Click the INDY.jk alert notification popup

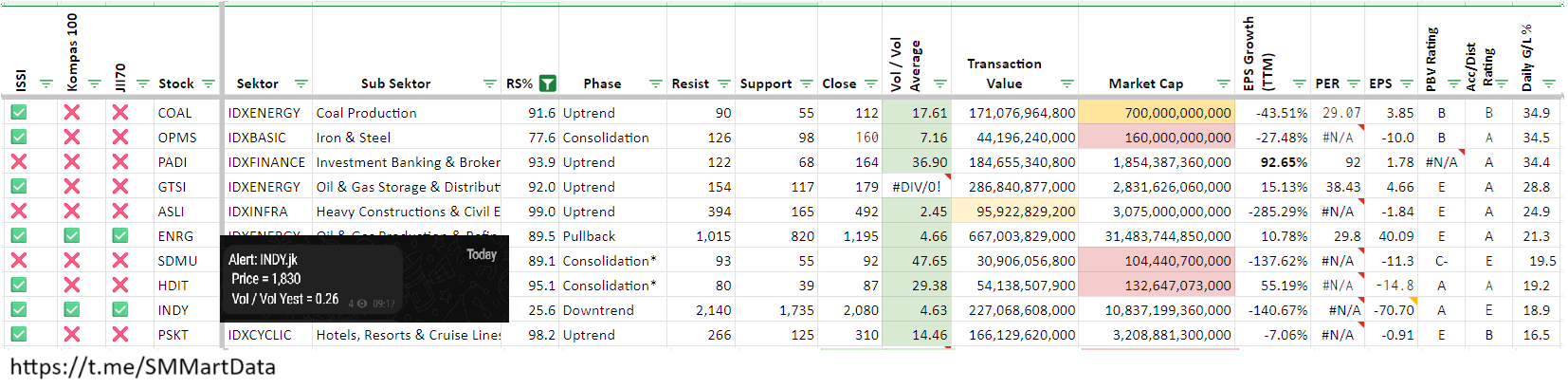pyautogui.click(x=364, y=279)
